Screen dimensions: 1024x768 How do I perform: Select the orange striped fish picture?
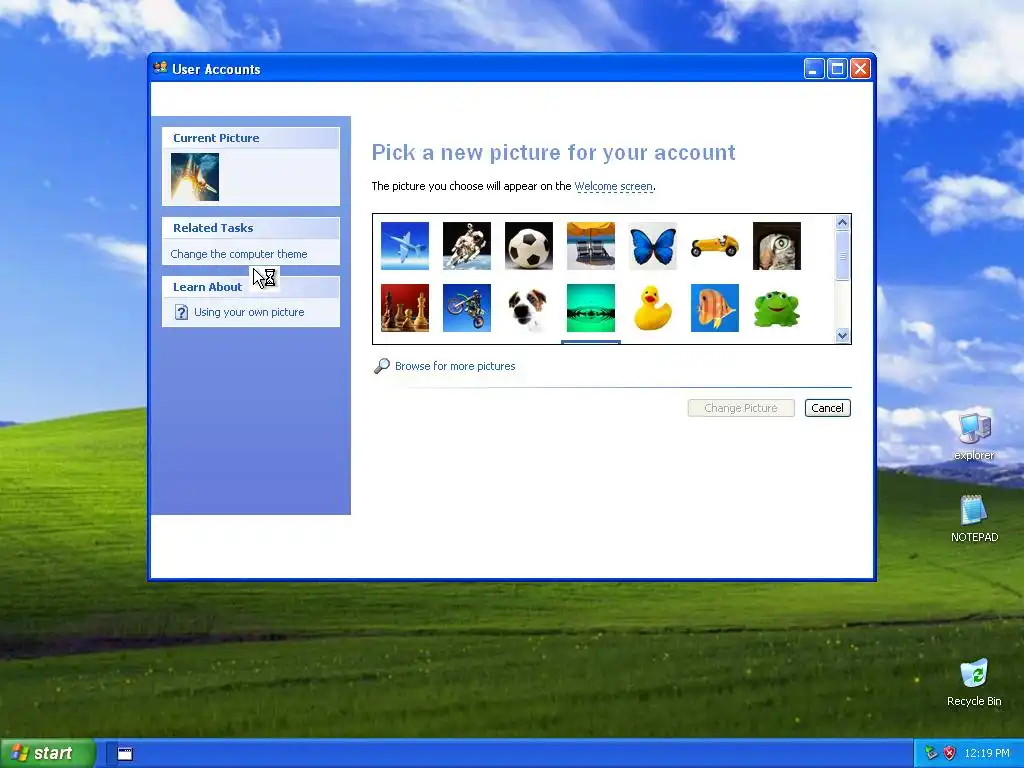[715, 308]
